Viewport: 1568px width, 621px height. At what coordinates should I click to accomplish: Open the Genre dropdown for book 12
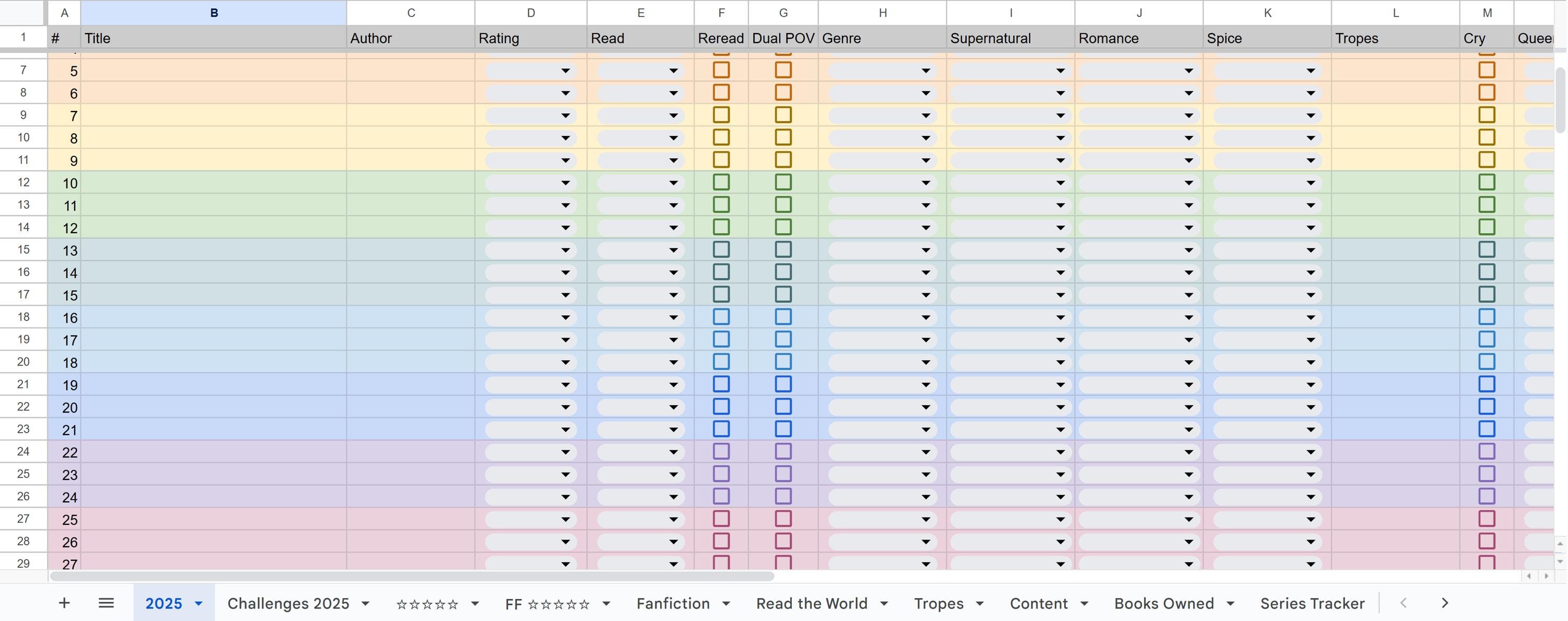coord(925,227)
